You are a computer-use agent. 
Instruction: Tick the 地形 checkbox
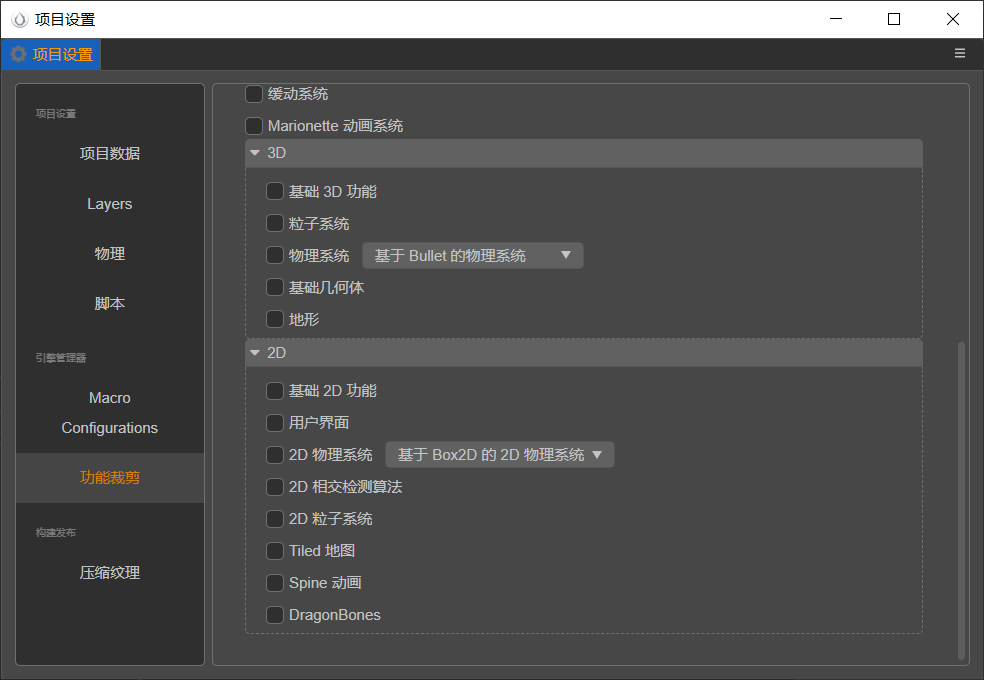pos(275,319)
